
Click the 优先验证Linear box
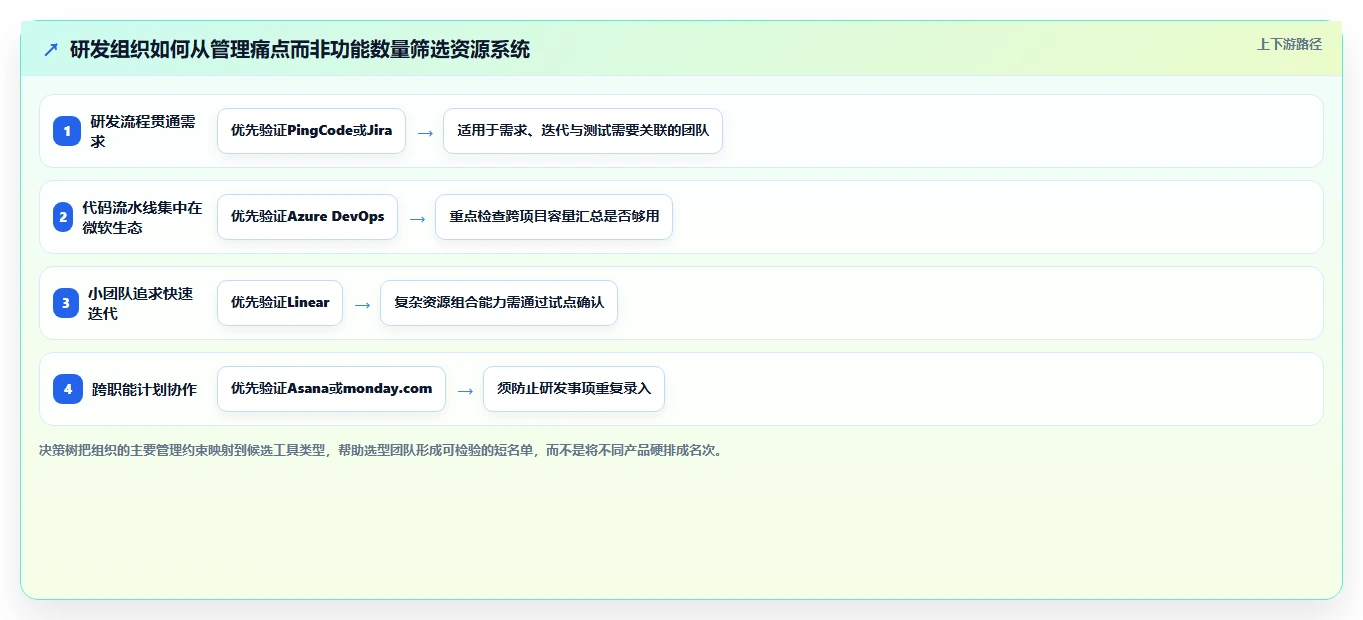coord(280,303)
